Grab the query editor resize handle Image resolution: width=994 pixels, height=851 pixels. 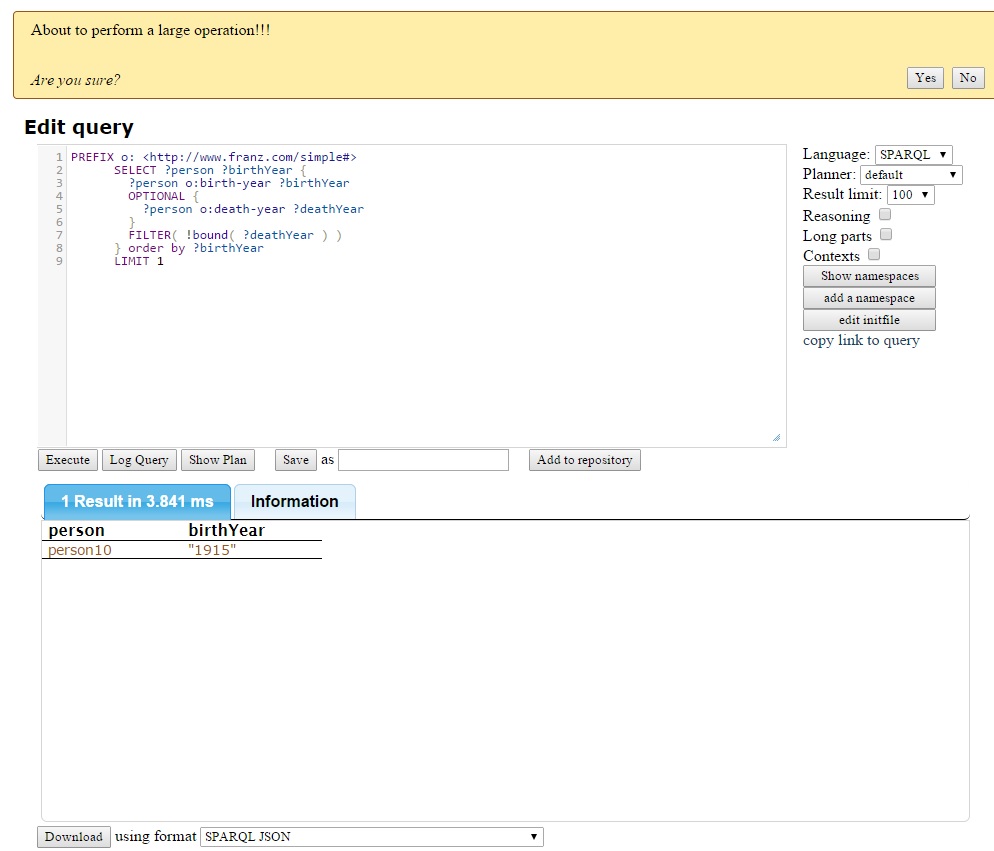point(776,437)
